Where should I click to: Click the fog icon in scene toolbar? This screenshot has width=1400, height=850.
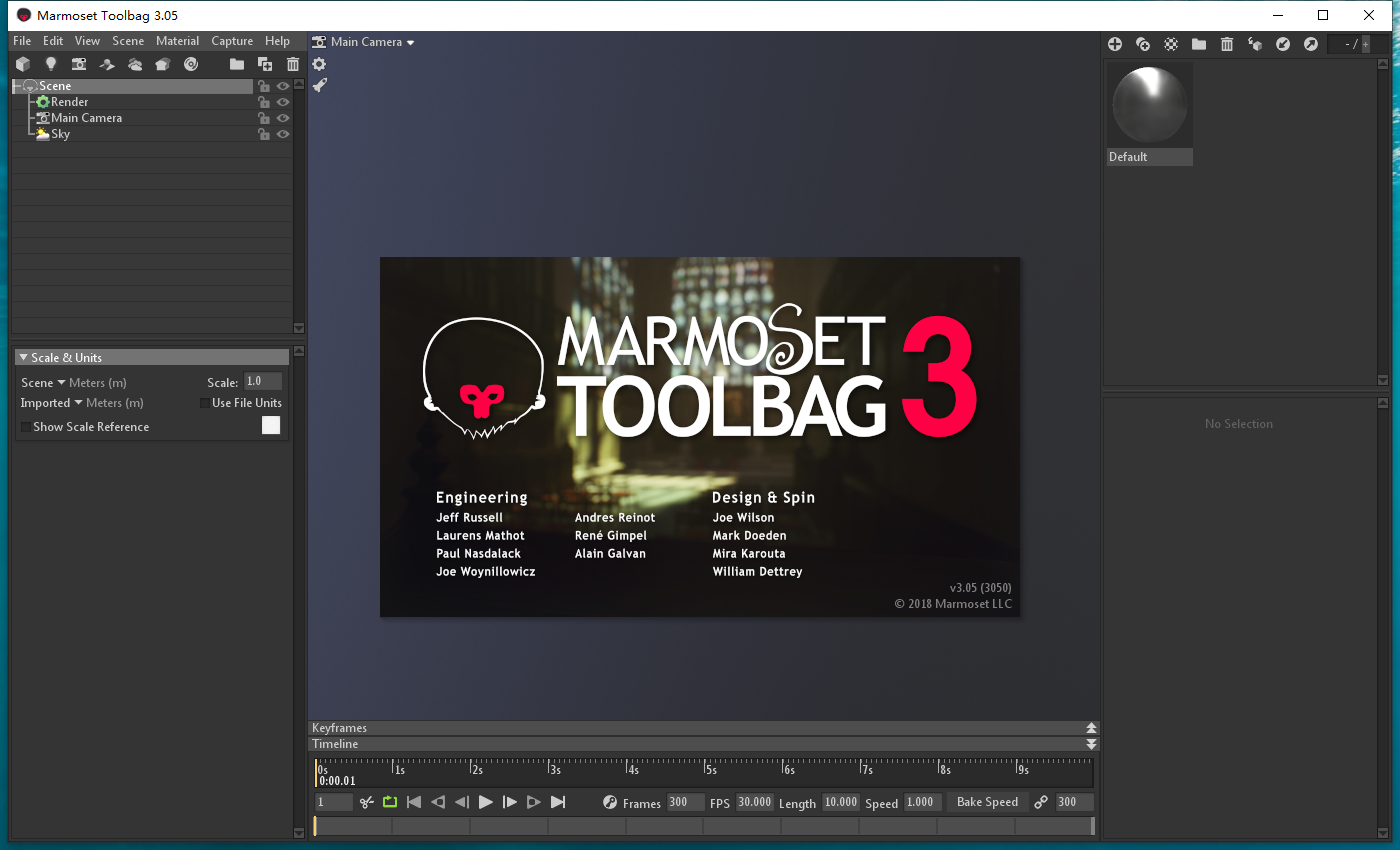pos(135,64)
